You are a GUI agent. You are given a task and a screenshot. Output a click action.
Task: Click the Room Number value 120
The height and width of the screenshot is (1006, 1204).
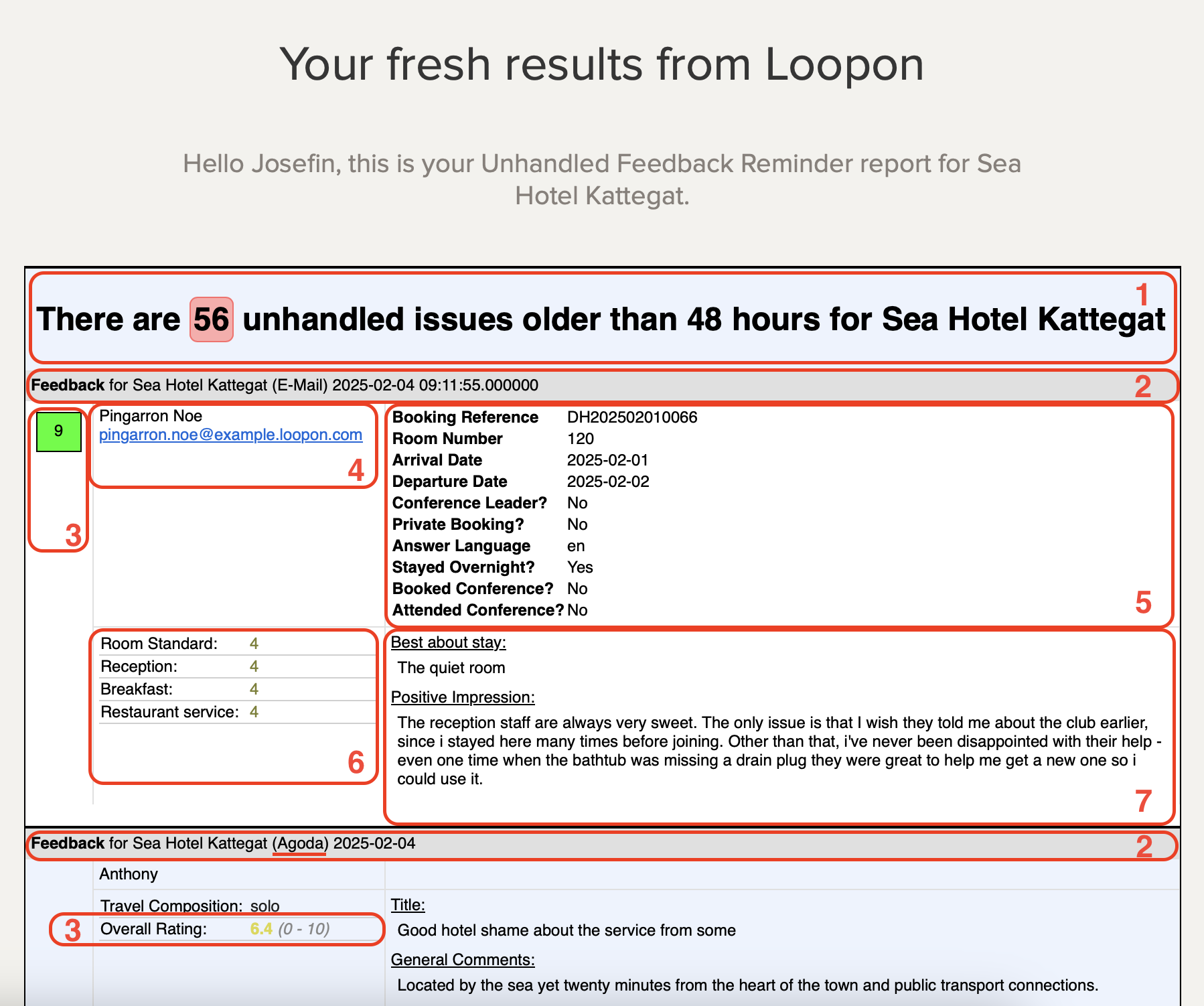point(580,439)
